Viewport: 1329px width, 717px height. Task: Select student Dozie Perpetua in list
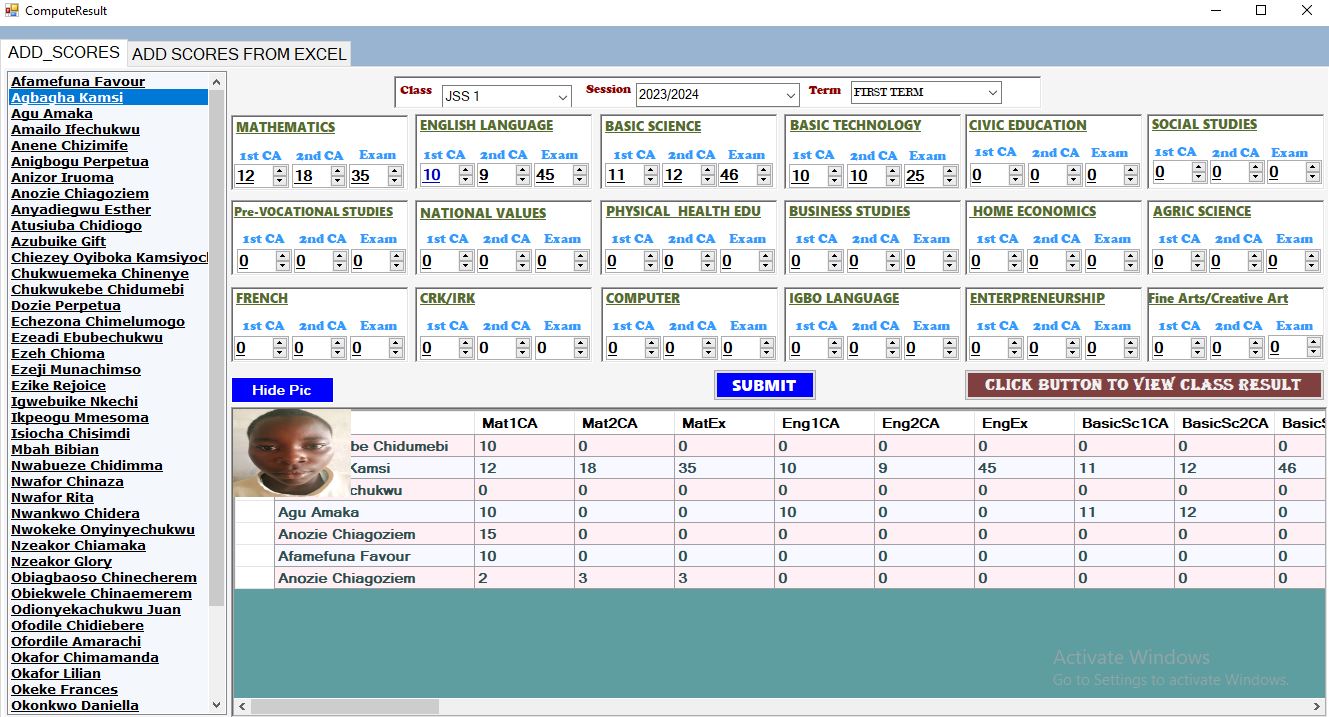coord(66,305)
